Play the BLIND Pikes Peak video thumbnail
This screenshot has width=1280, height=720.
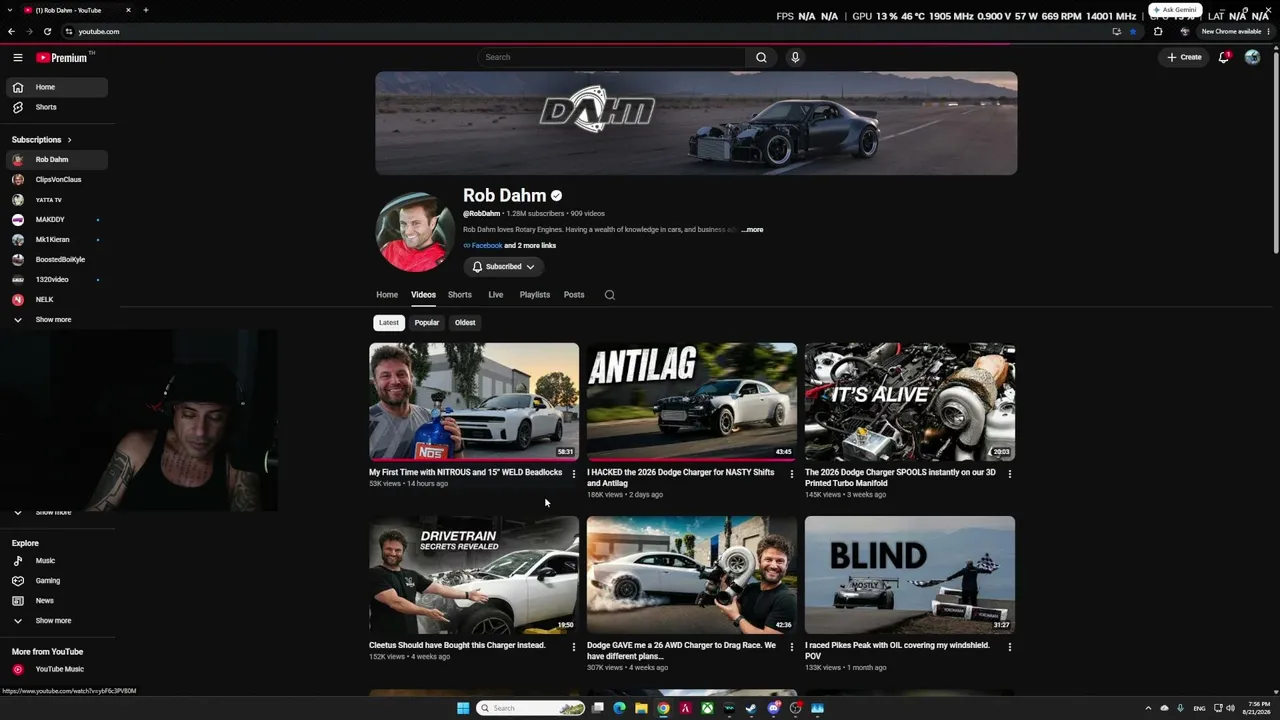click(910, 575)
